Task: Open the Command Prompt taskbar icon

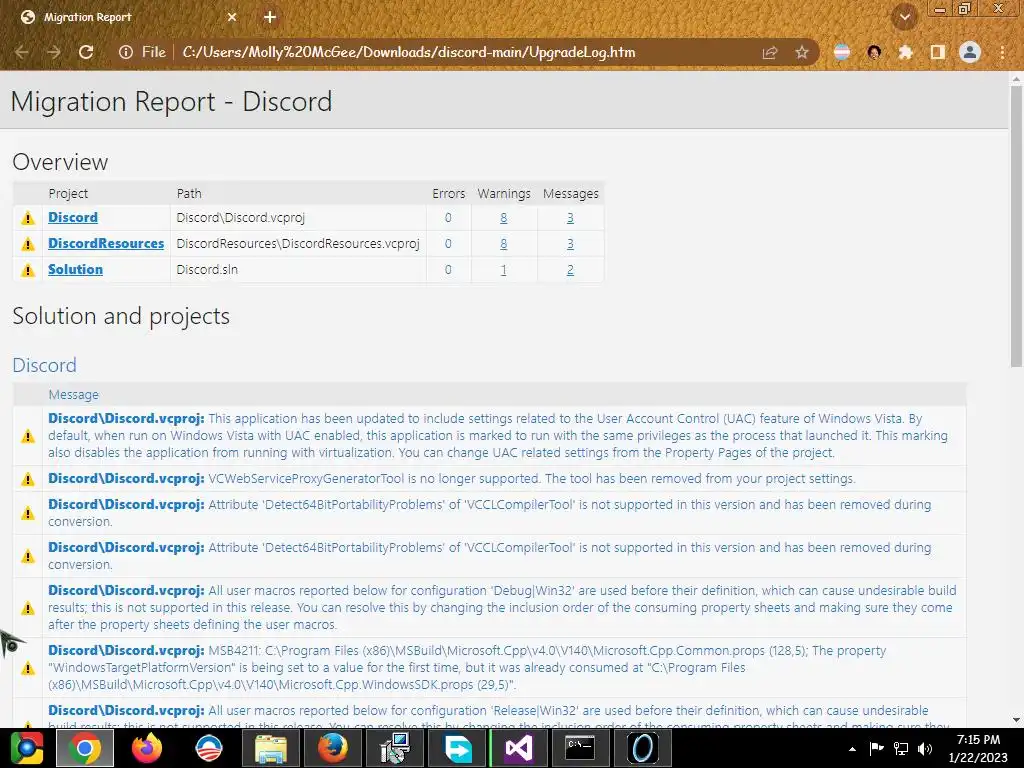Action: point(581,748)
